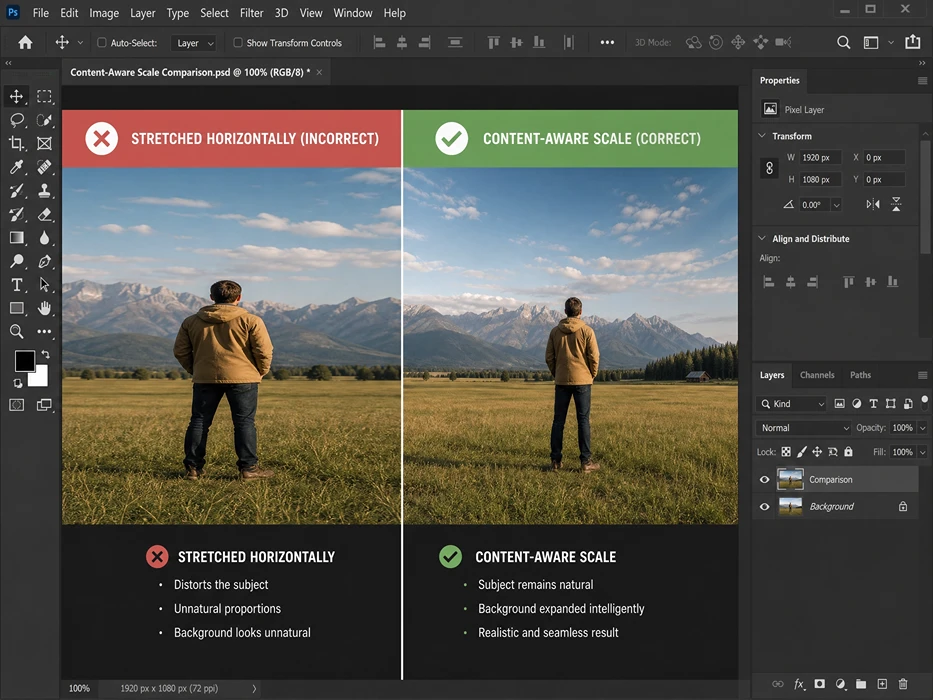Screen dimensions: 933x700
Task: Switch to the Channels tab
Action: point(817,375)
